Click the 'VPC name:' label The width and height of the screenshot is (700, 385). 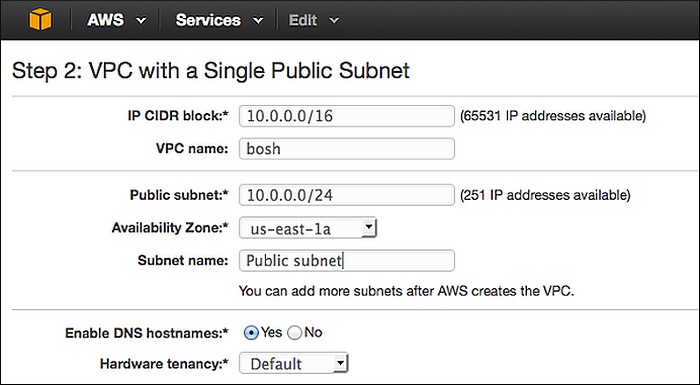point(192,149)
